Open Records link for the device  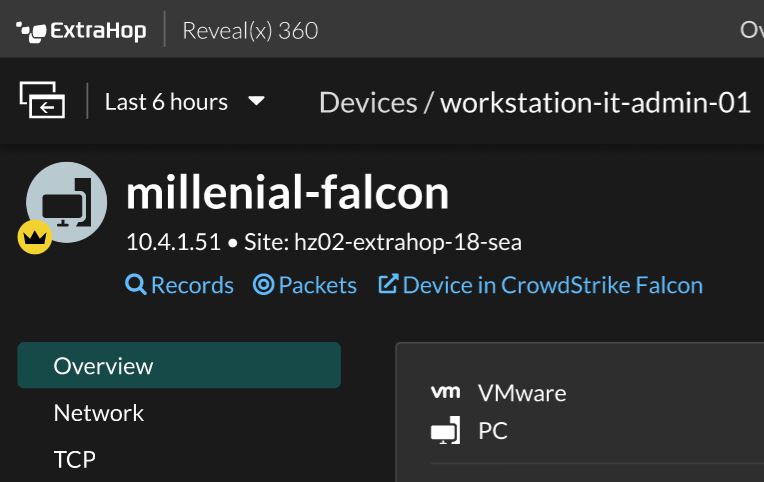192,285
